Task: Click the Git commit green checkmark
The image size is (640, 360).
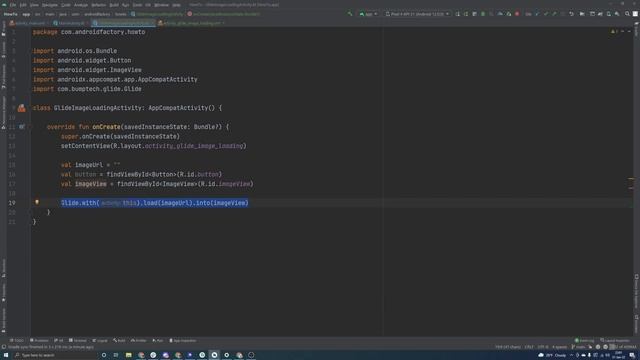Action: click(x=546, y=14)
